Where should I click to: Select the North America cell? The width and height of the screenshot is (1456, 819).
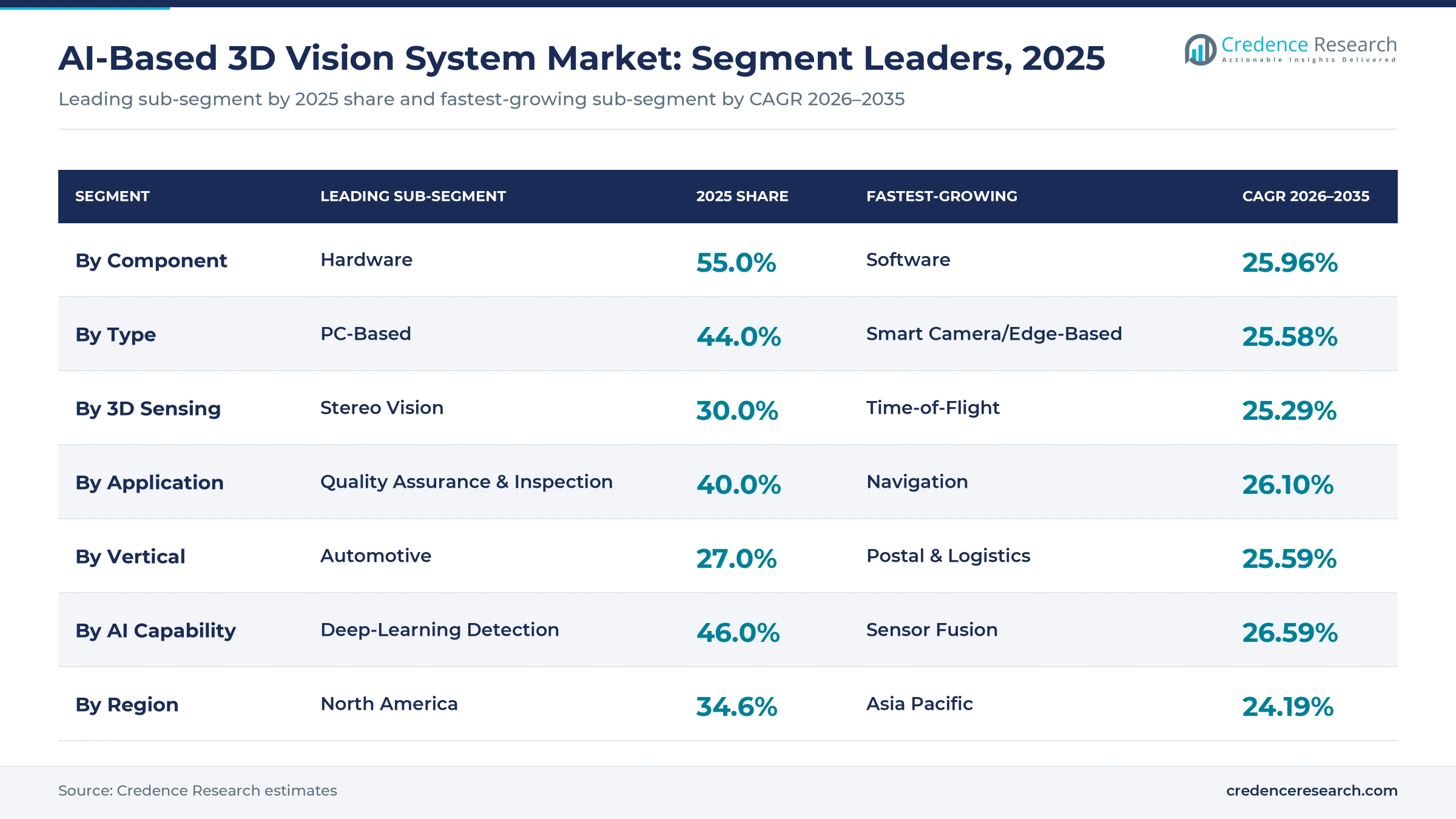pyautogui.click(x=389, y=704)
